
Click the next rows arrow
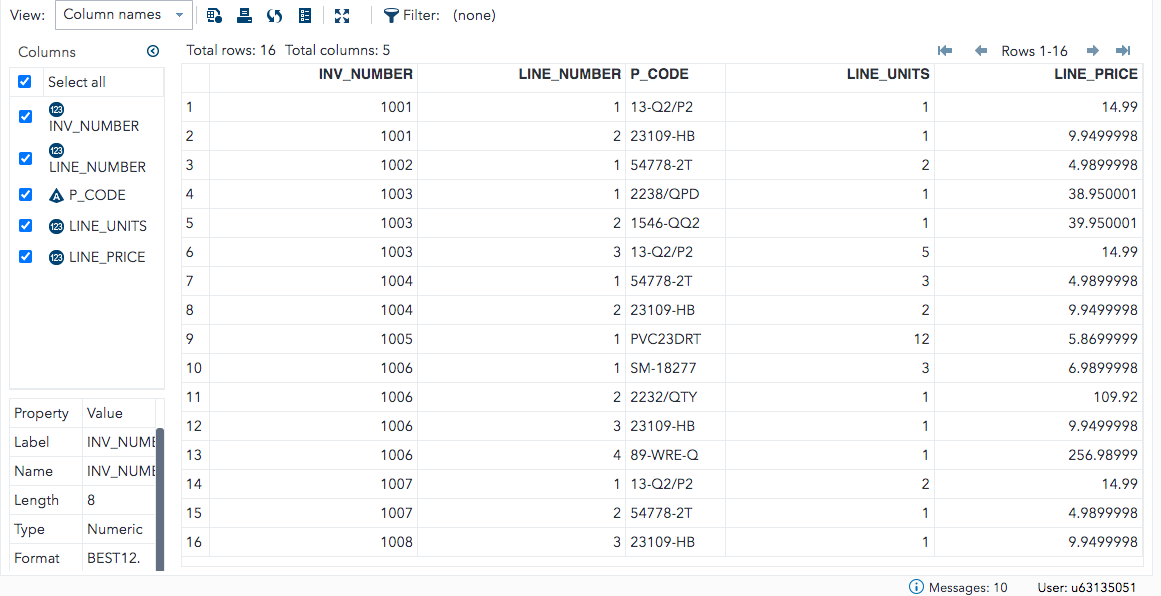(1092, 50)
